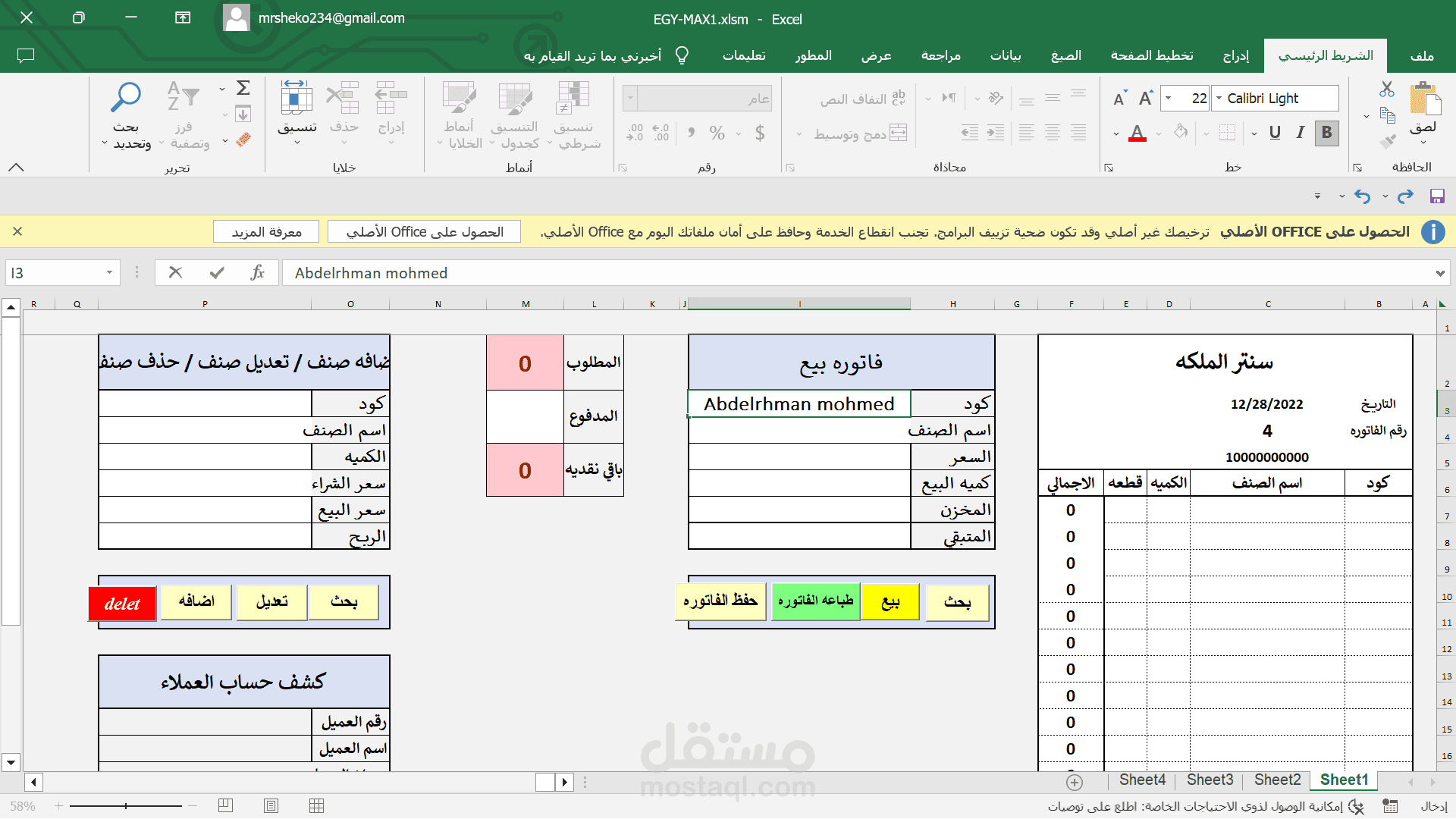Apply accounting dollar number format
Viewport: 1456px width, 819px height.
(x=760, y=133)
